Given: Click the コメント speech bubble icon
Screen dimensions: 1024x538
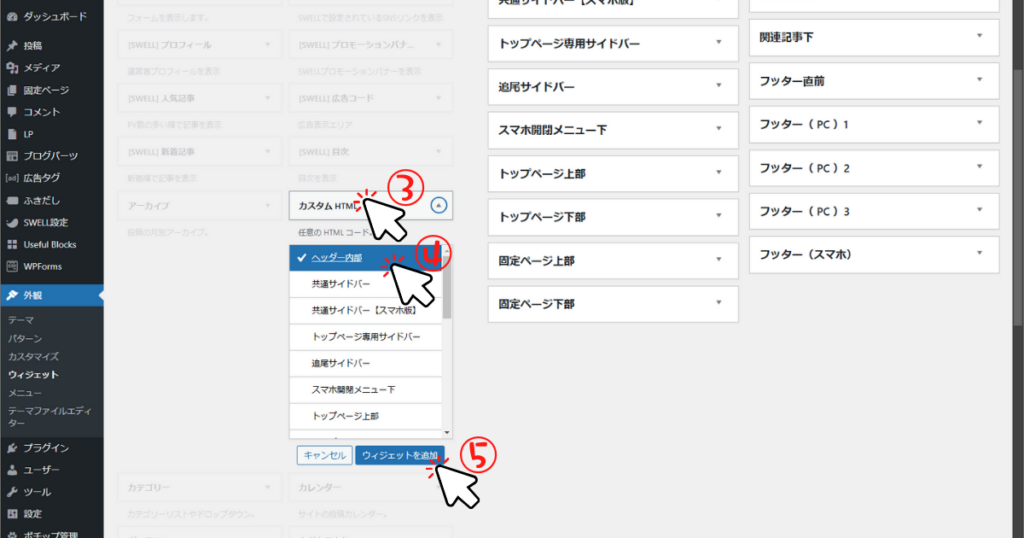Looking at the screenshot, I should [x=12, y=112].
